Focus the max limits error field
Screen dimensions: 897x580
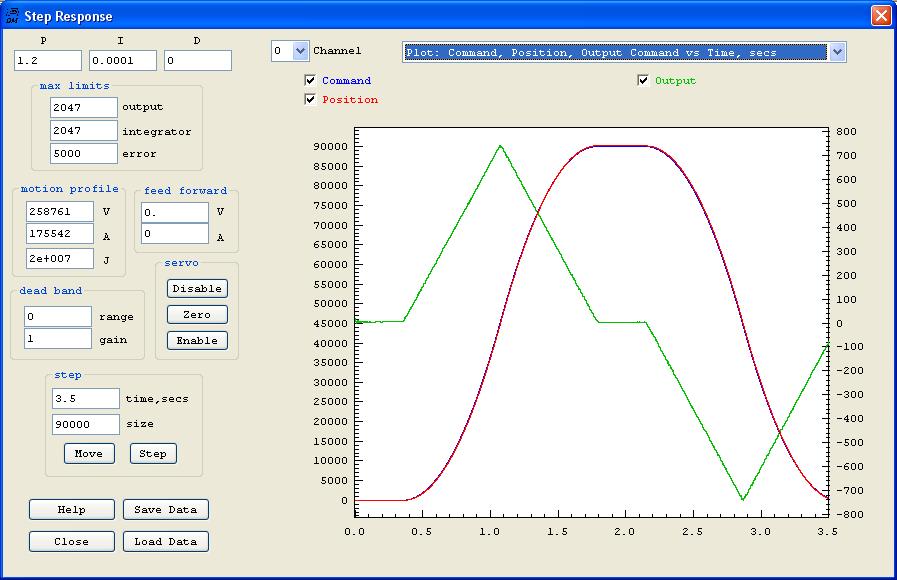click(x=83, y=154)
